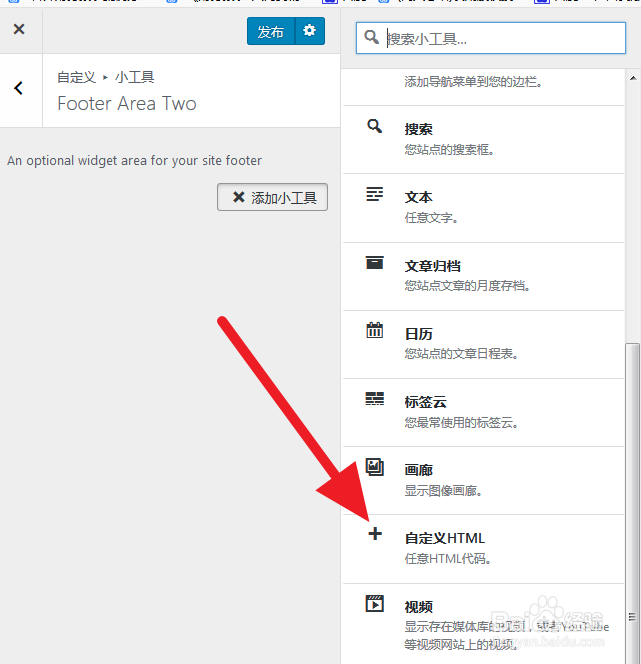Click description 任意HTML代码。
Image resolution: width=641 pixels, height=664 pixels.
(x=448, y=559)
